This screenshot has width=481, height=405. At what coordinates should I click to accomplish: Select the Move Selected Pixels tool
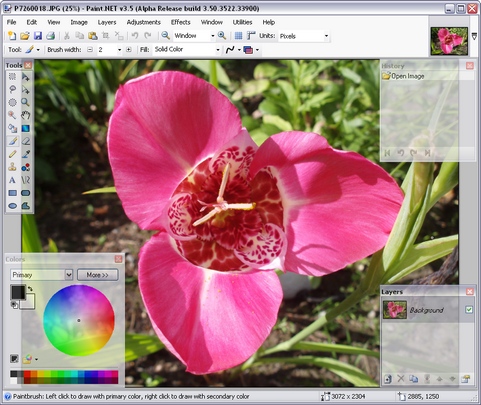coord(25,77)
